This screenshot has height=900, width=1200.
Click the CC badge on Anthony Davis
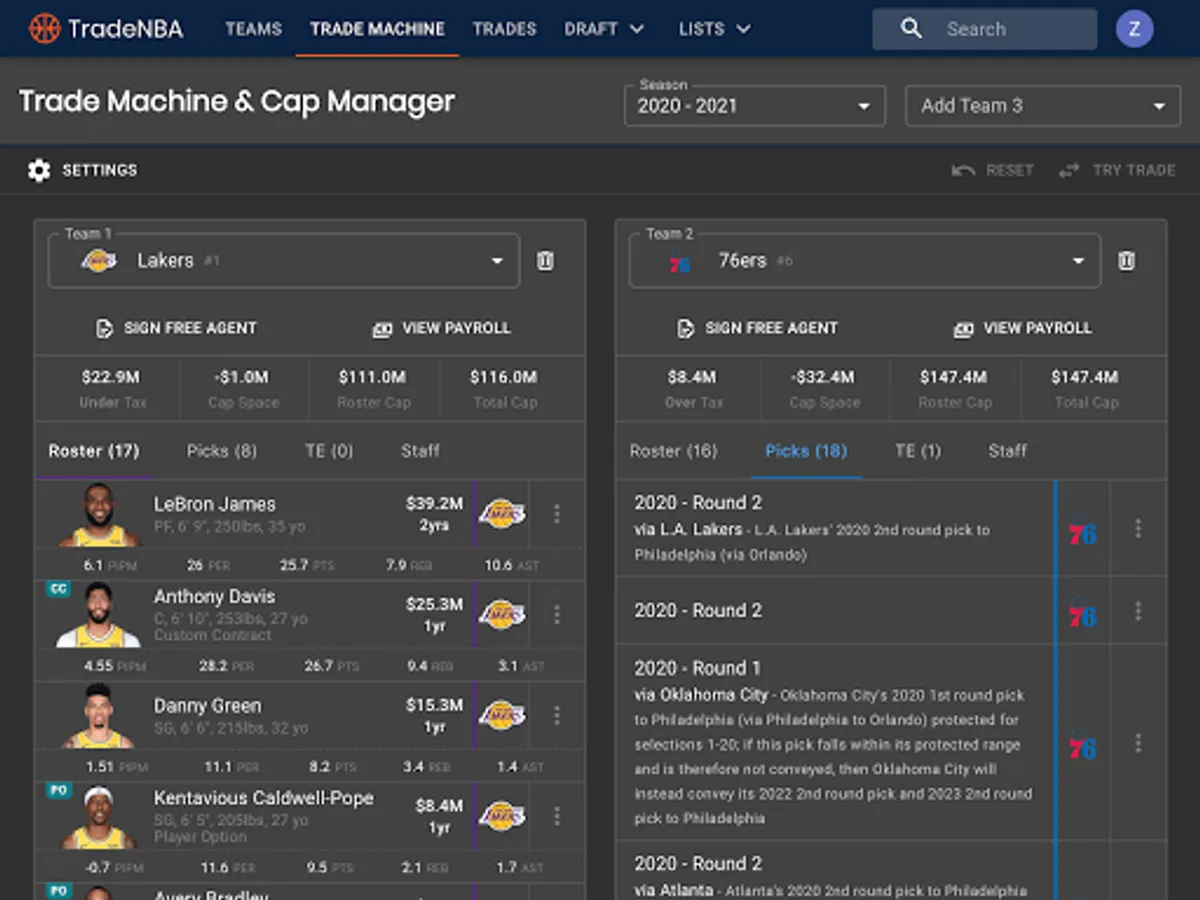point(57,589)
